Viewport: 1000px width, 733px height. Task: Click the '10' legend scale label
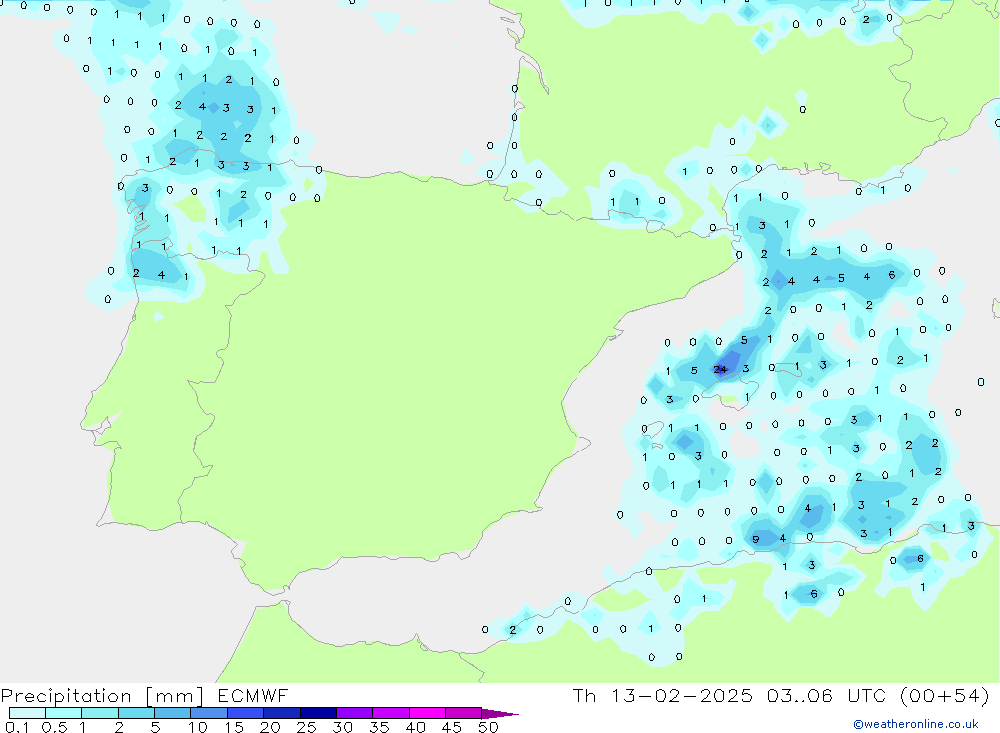pos(198,727)
